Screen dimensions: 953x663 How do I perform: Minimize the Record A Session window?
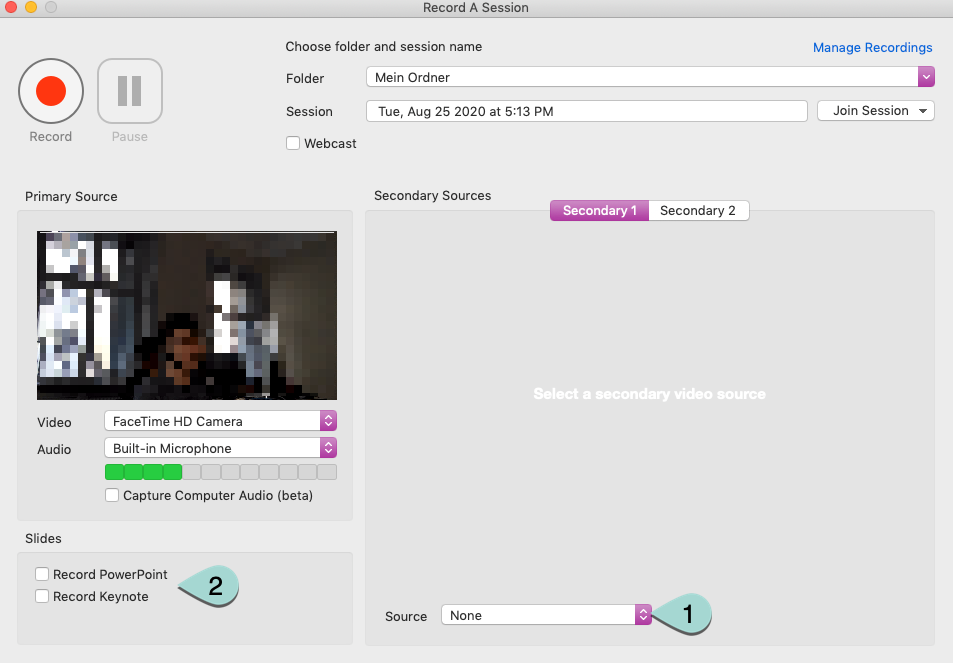(30, 8)
